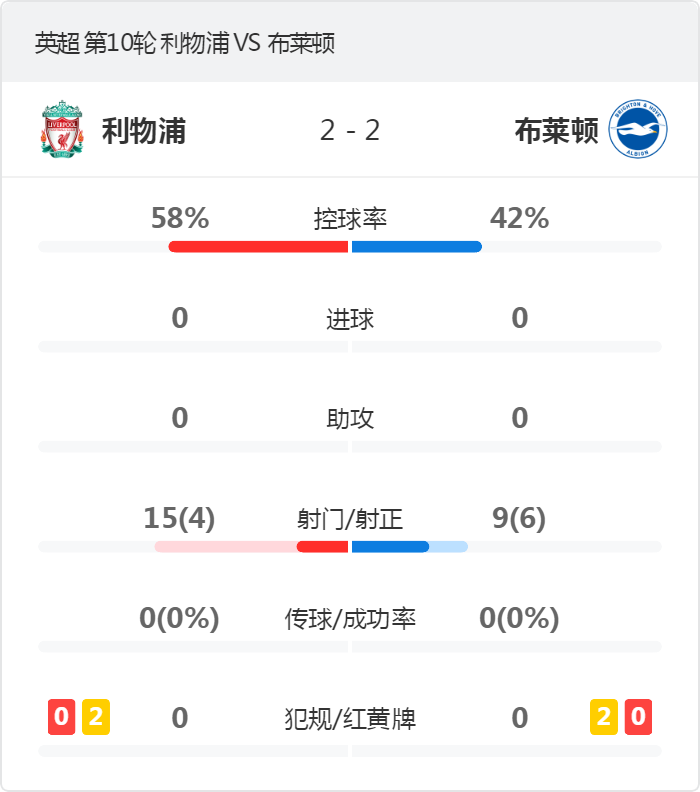Viewport: 700px width, 792px height.
Task: Click the Liverpool club crest icon
Action: 62,129
